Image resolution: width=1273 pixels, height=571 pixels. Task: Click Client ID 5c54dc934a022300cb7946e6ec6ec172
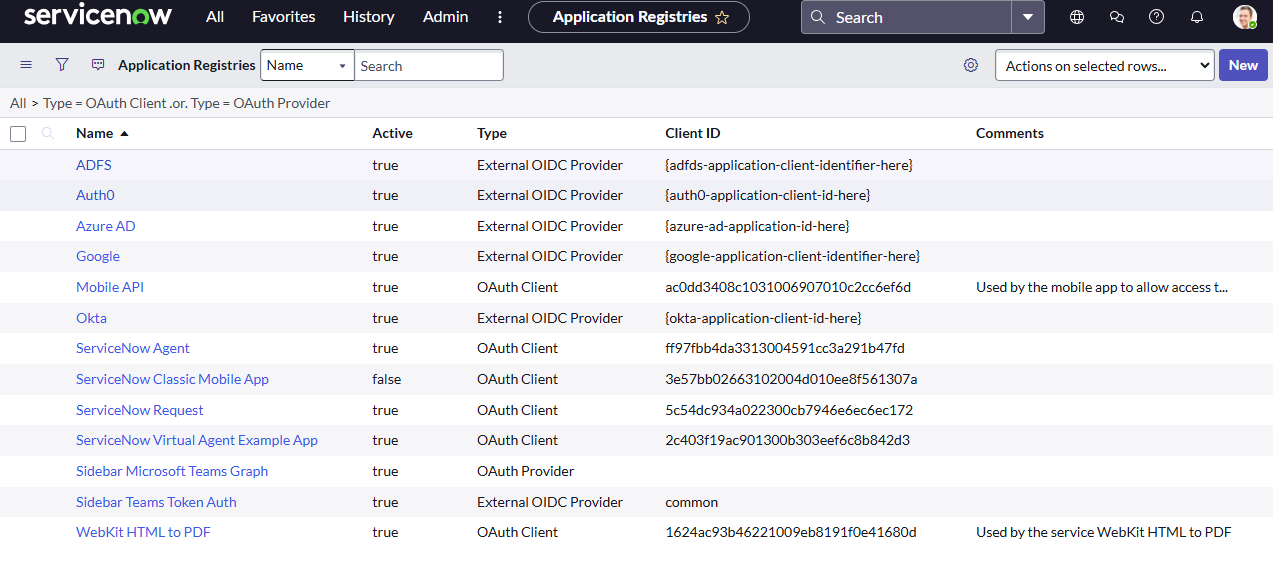pyautogui.click(x=789, y=410)
